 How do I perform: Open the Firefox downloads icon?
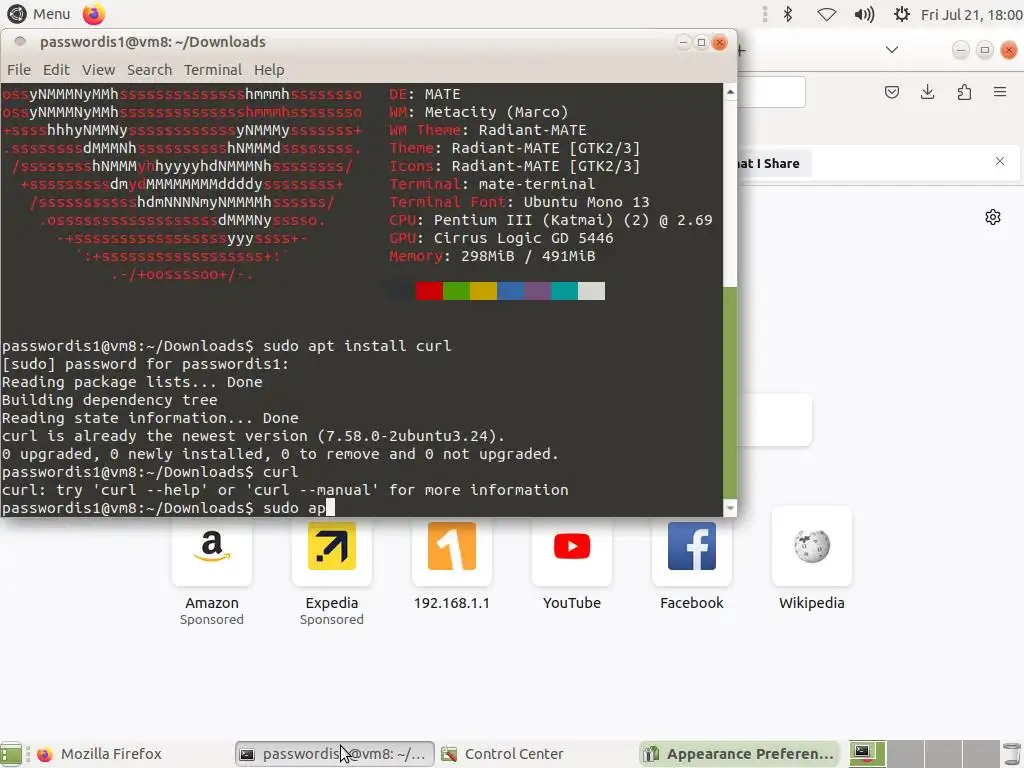[x=927, y=92]
